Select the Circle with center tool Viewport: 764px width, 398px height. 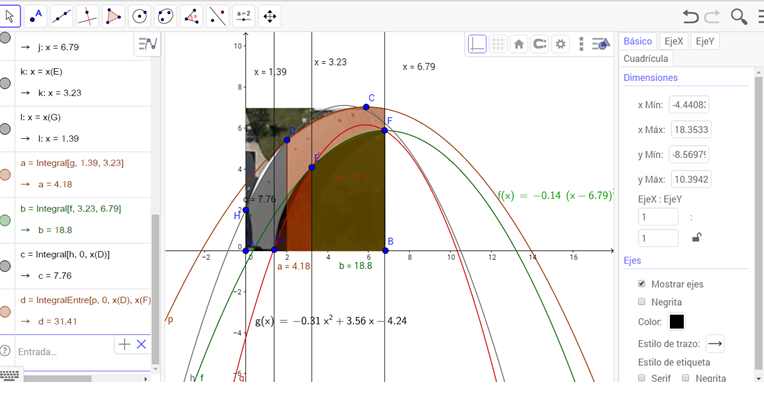coord(140,16)
